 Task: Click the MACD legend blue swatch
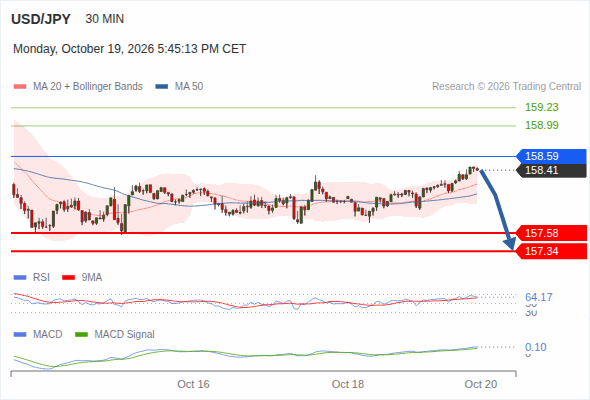pyautogui.click(x=20, y=335)
